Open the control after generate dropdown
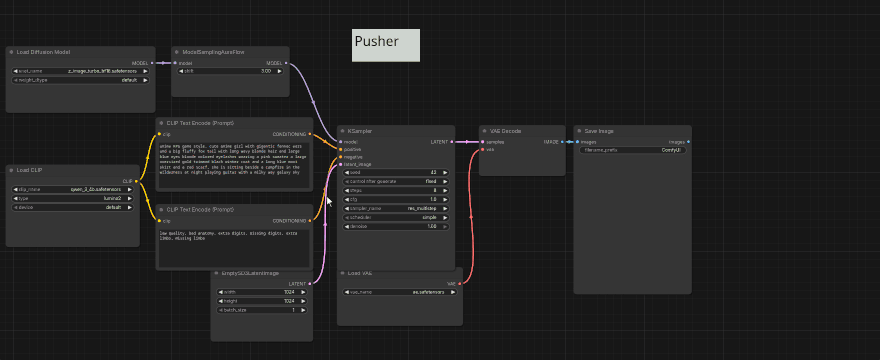Screen dimensions: 880x360 (396, 181)
